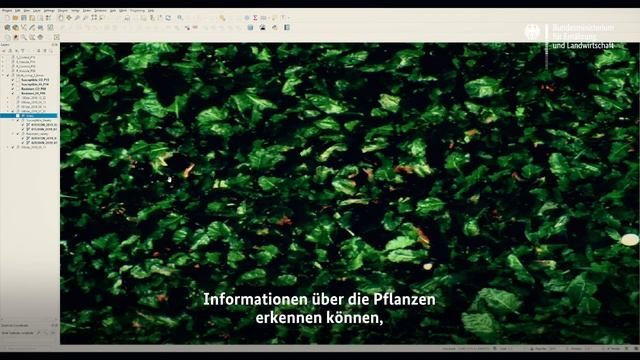Open the Data Source Manager icon
Viewport: 640px width, 360px height.
pos(7,27)
